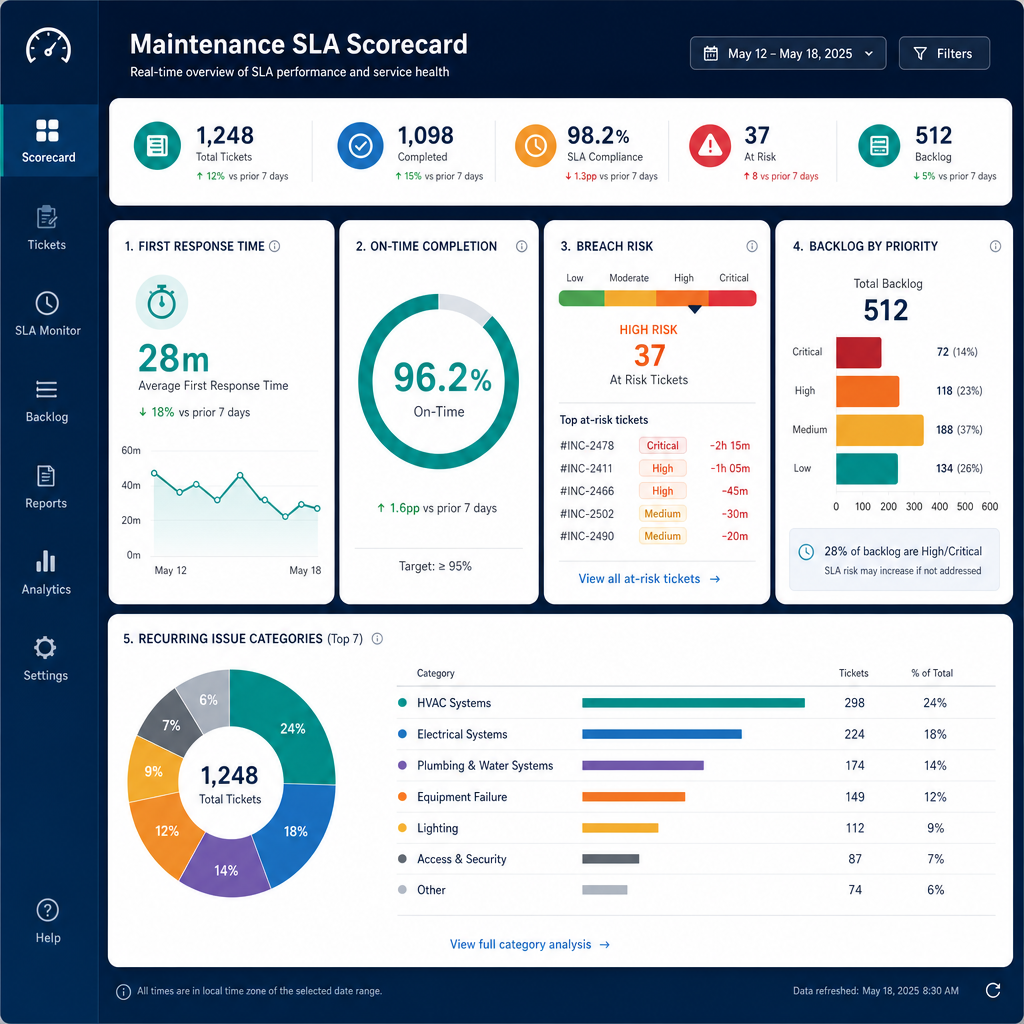Viewport: 1024px width, 1024px height.
Task: Show info for Breach Risk
Action: coord(752,246)
